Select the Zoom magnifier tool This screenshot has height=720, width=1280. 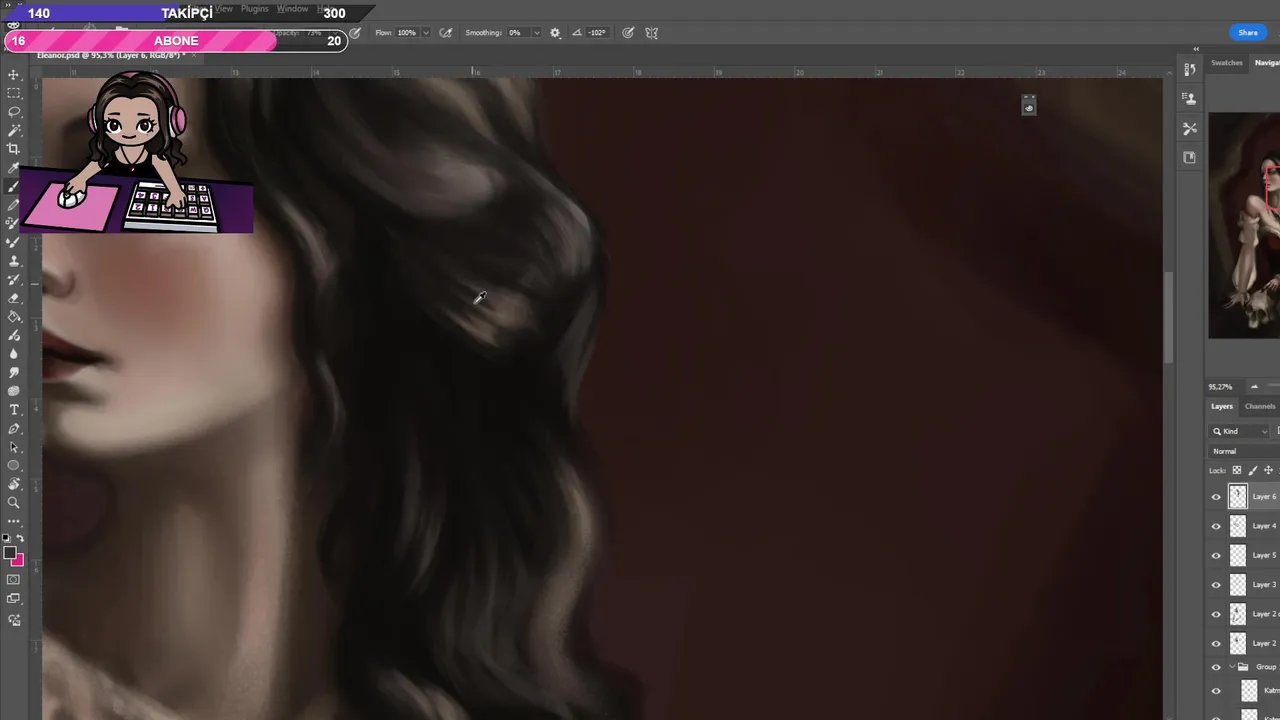pos(14,503)
